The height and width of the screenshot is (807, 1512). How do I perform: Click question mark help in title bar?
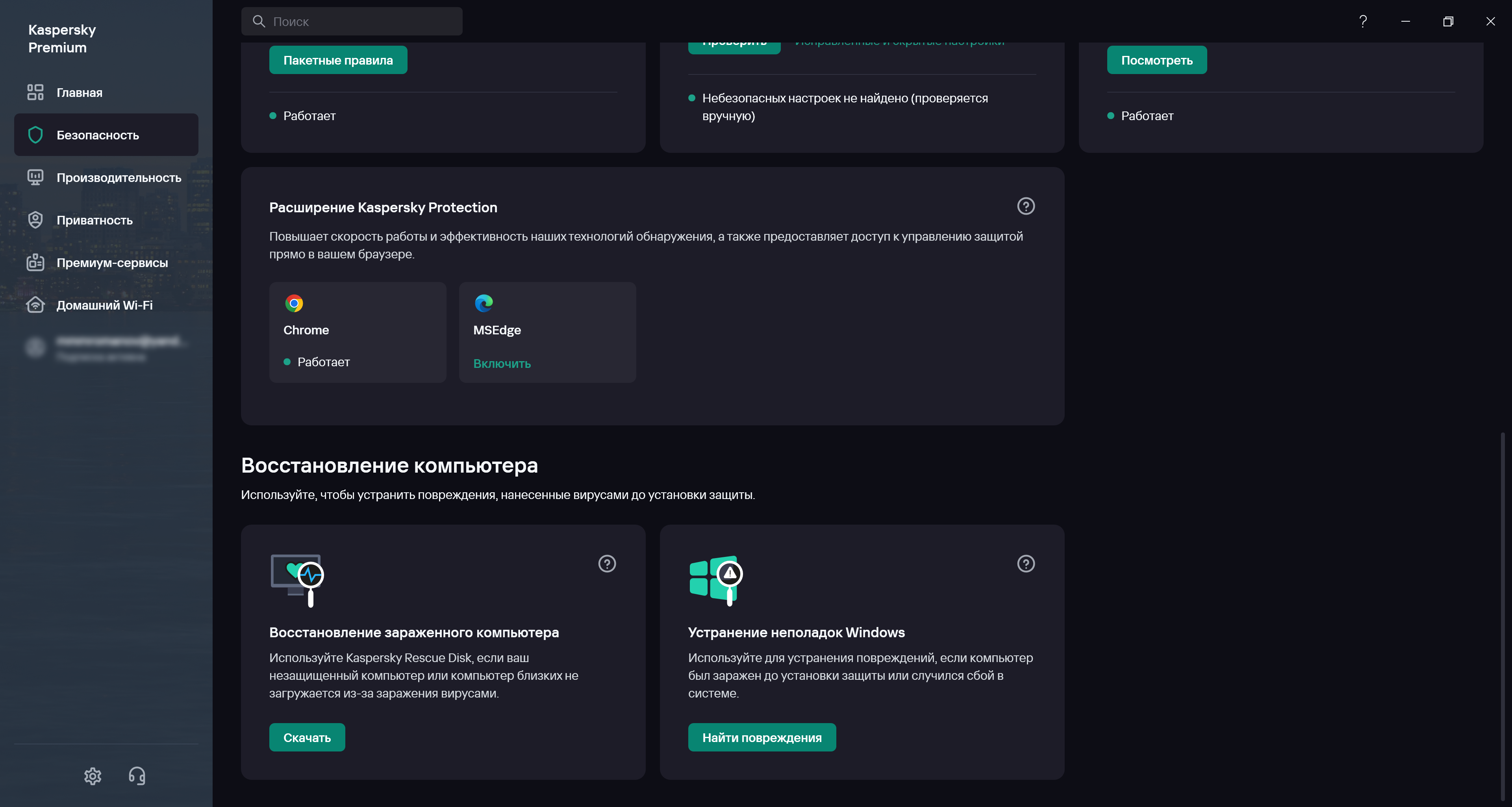[1363, 22]
